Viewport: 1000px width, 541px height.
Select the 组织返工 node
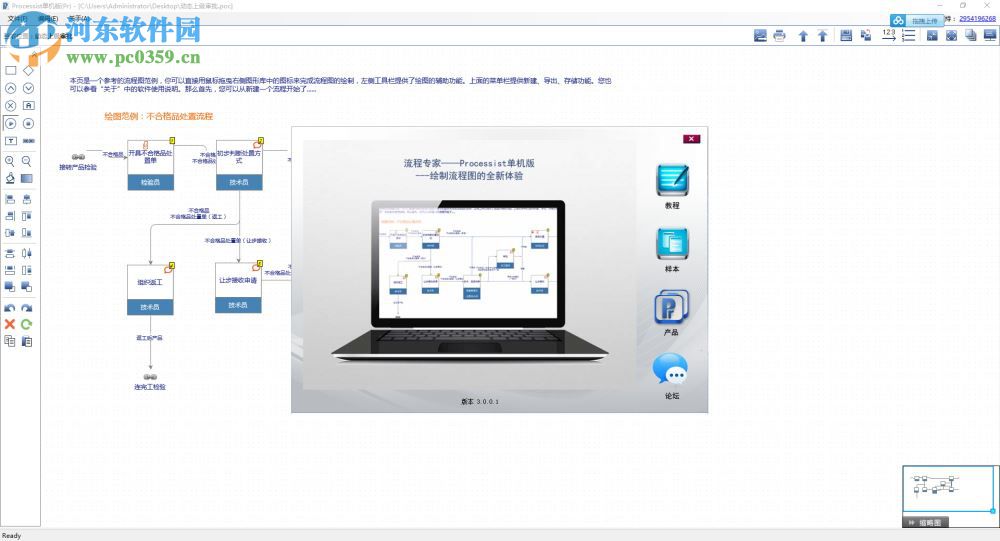[150, 290]
